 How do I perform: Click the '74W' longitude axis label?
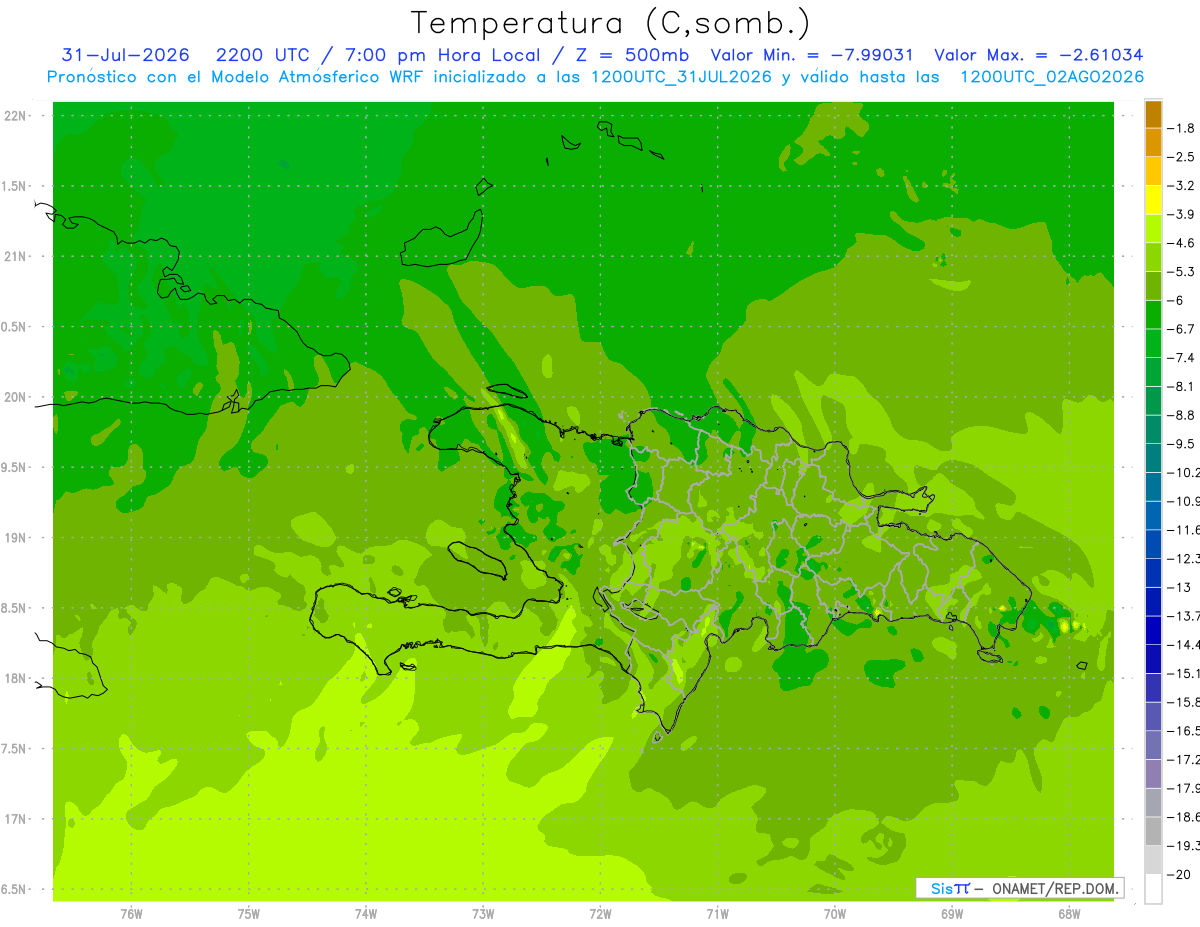366,914
